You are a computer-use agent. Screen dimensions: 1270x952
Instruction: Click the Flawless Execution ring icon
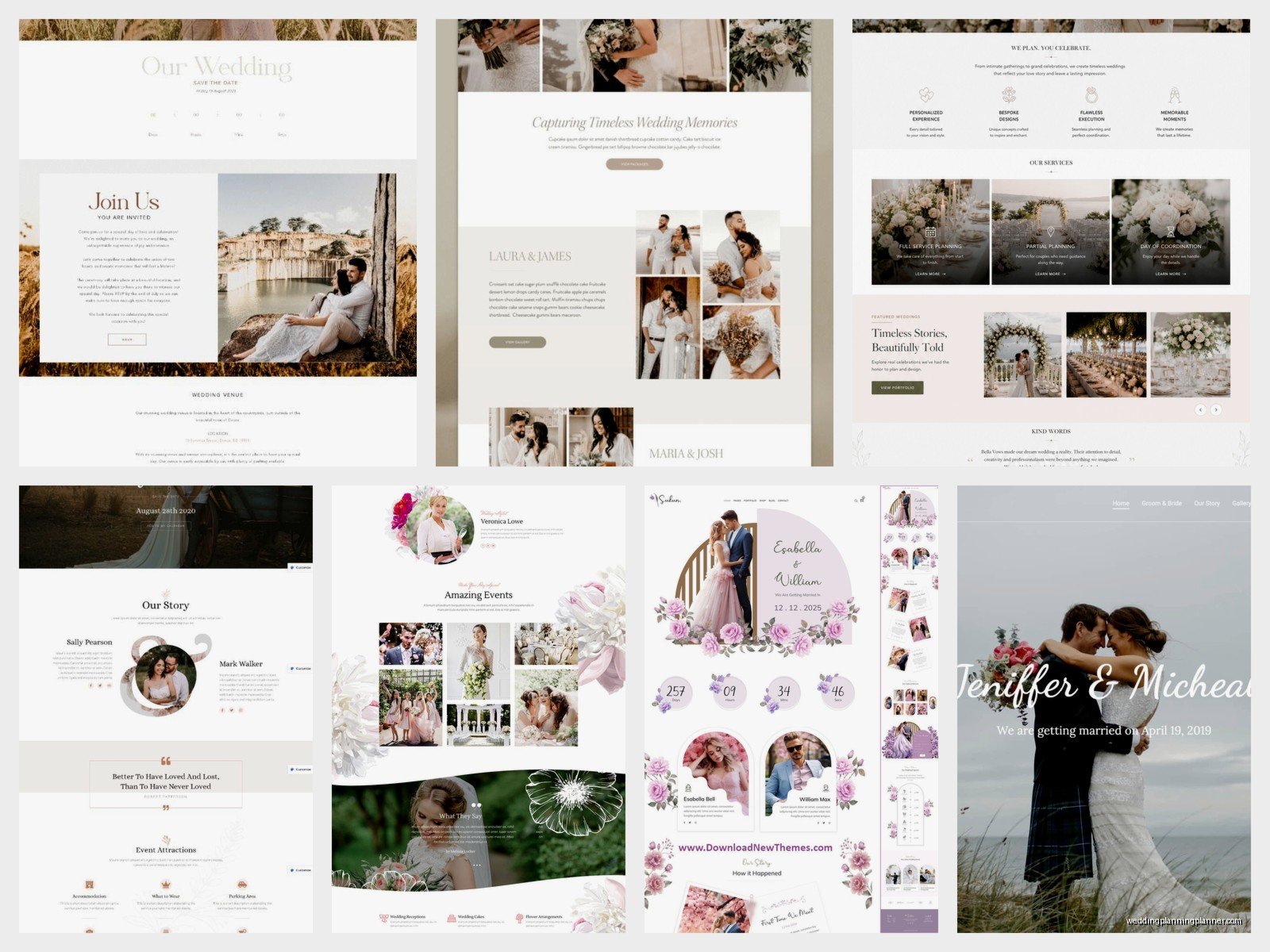pyautogui.click(x=1091, y=95)
